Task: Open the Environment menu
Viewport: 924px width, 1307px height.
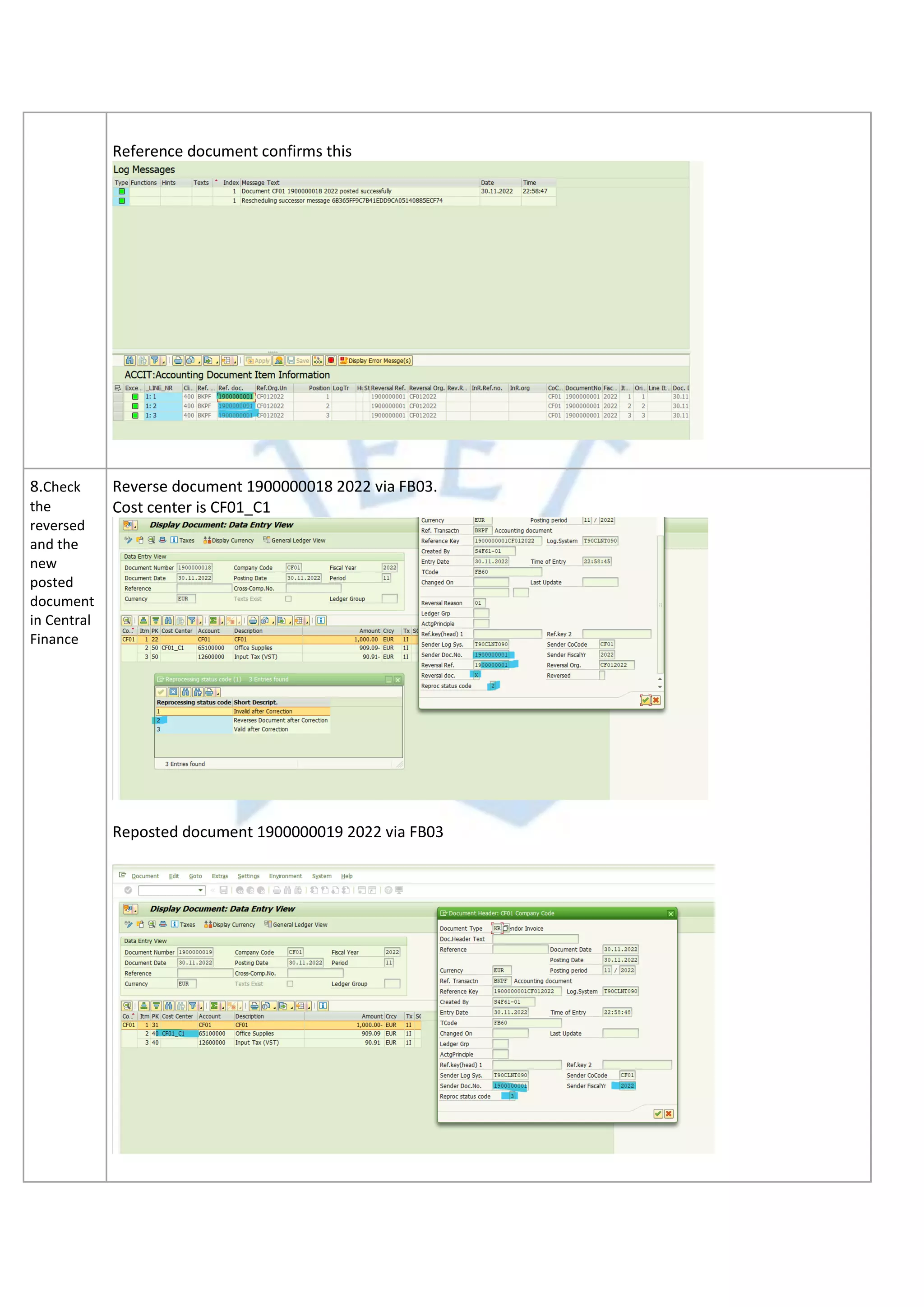Action: click(286, 876)
